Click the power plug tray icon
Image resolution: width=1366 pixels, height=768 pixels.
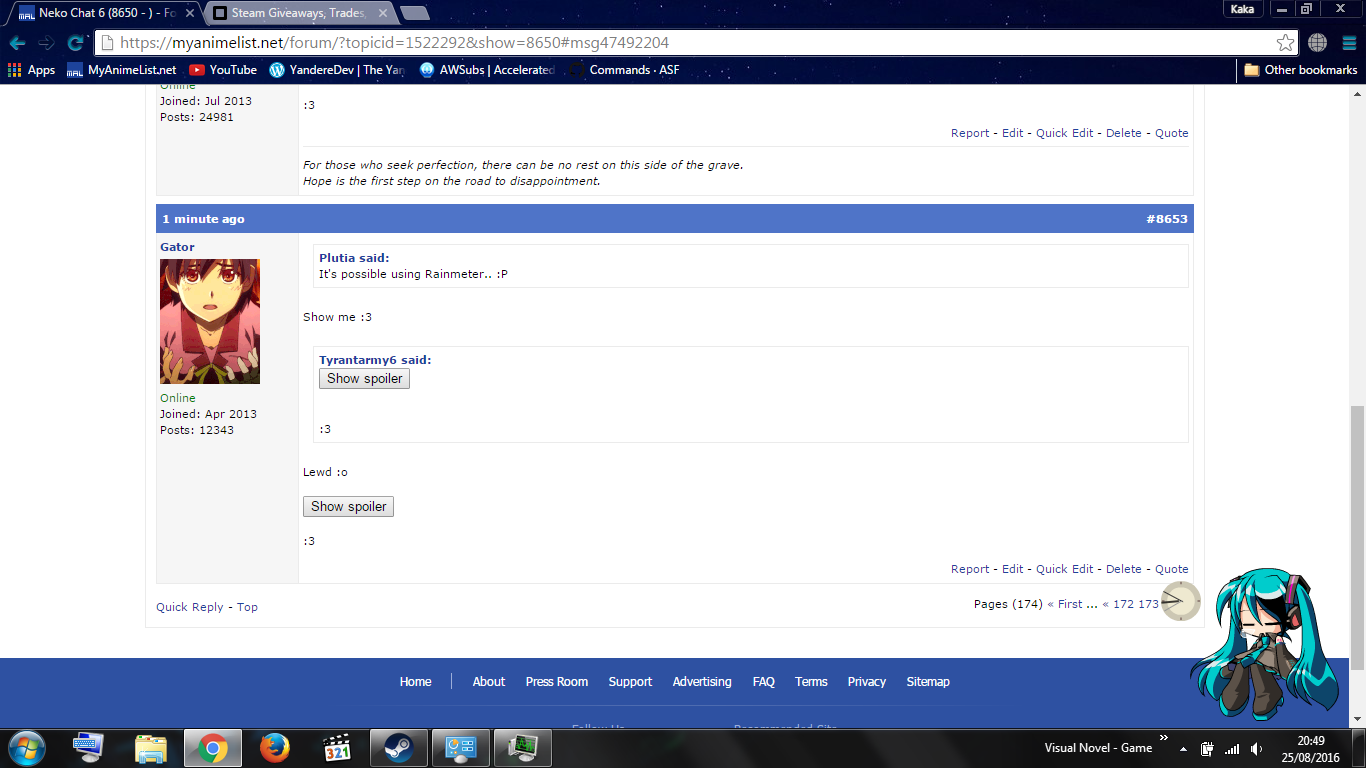1208,748
